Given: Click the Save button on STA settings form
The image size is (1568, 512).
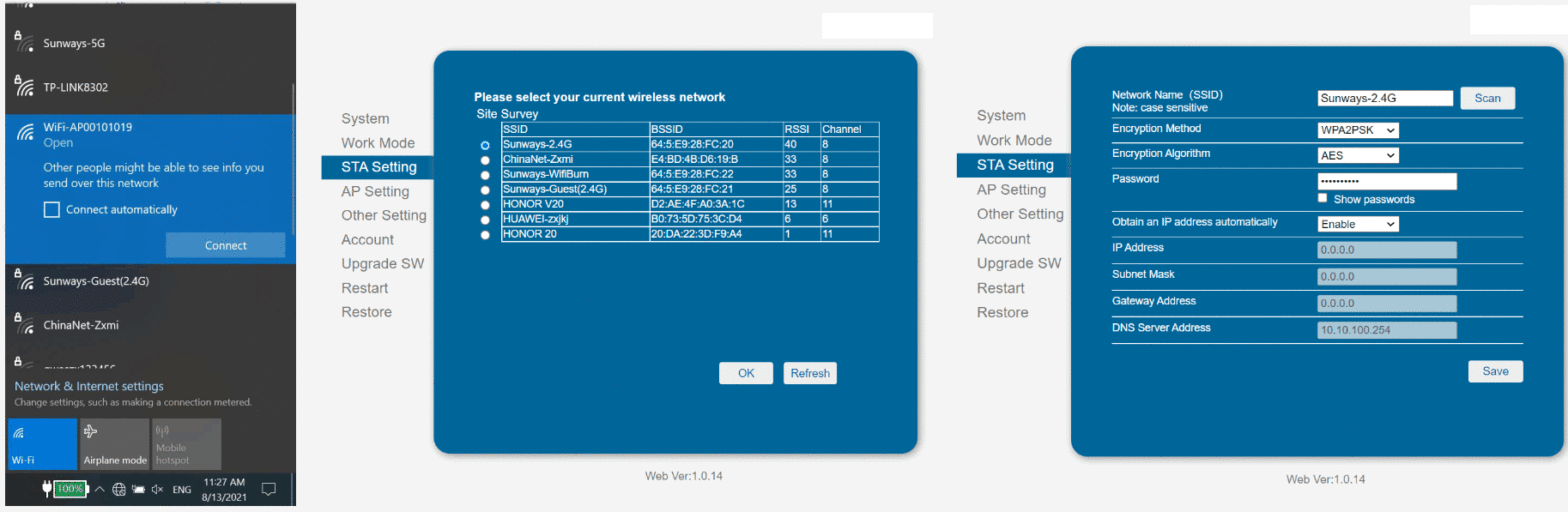Looking at the screenshot, I should click(1496, 371).
